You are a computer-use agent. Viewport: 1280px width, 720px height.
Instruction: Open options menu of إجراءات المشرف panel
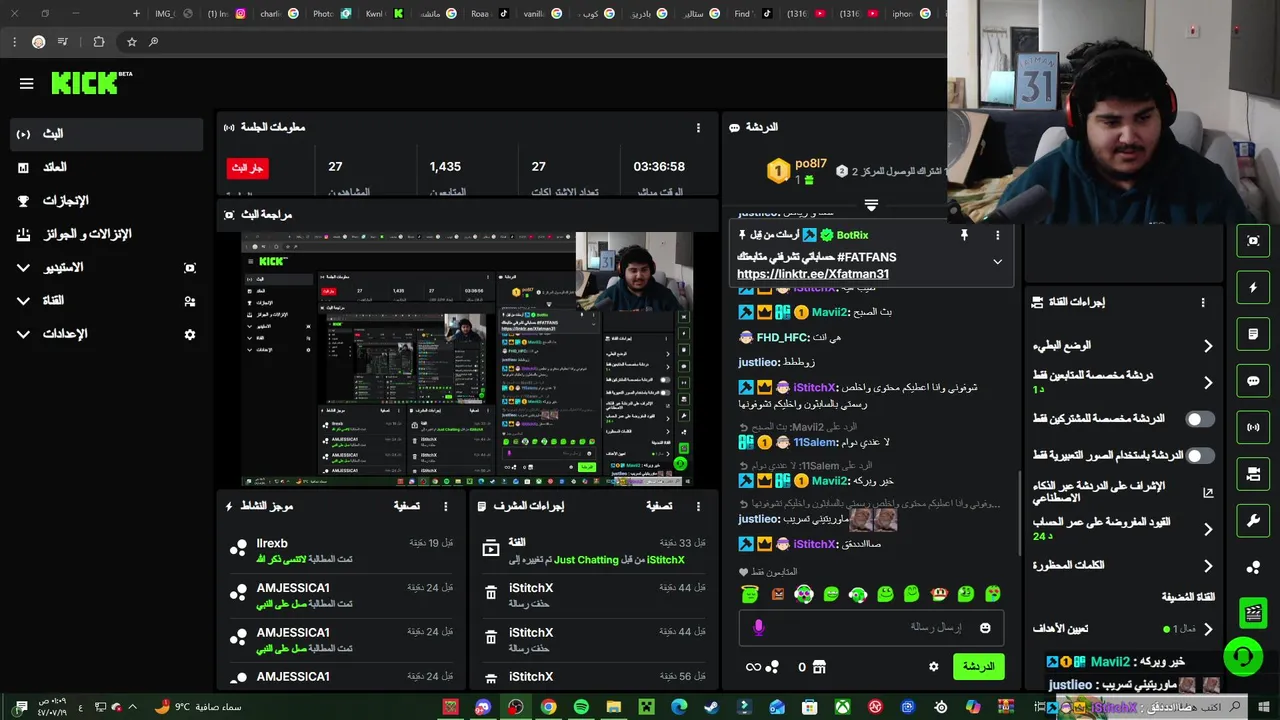pyautogui.click(x=698, y=506)
